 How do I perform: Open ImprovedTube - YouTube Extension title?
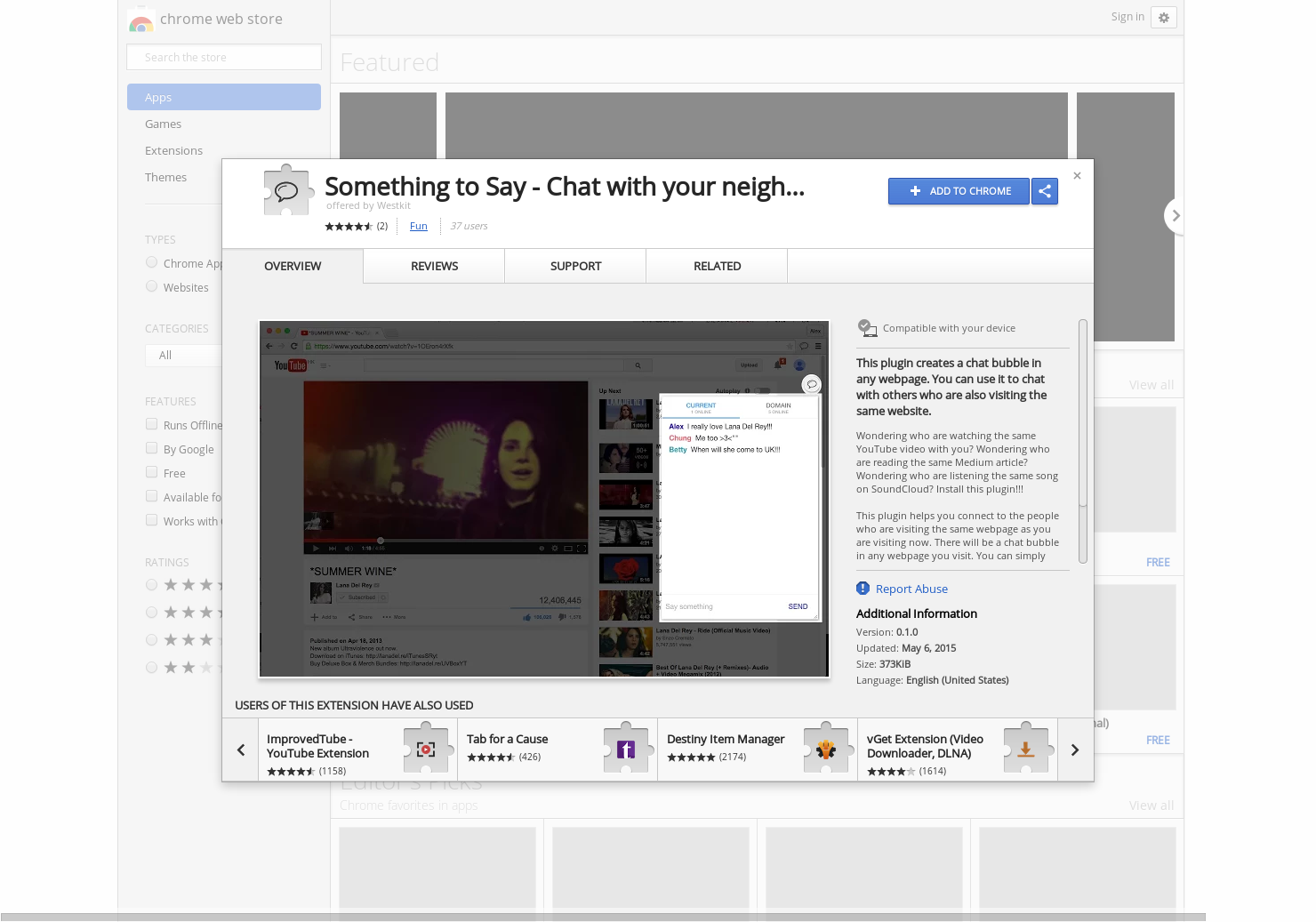[317, 746]
